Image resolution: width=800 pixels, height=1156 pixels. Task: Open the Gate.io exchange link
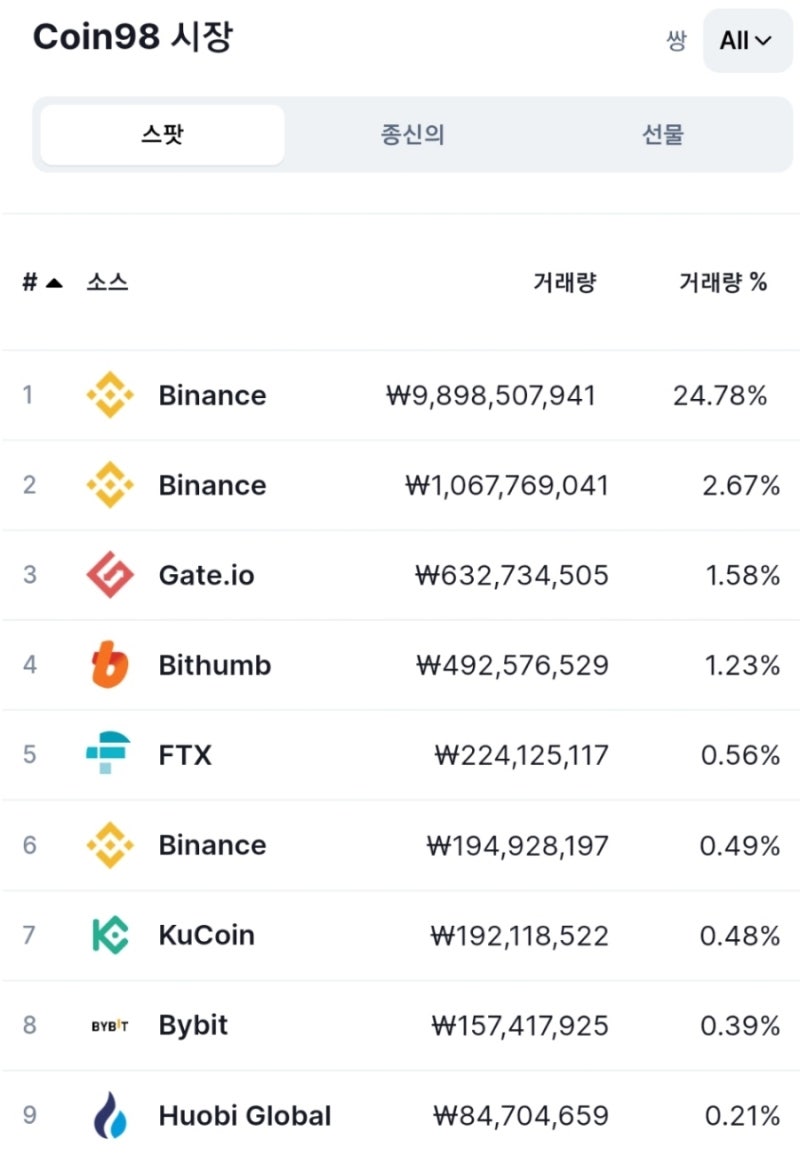(x=206, y=575)
